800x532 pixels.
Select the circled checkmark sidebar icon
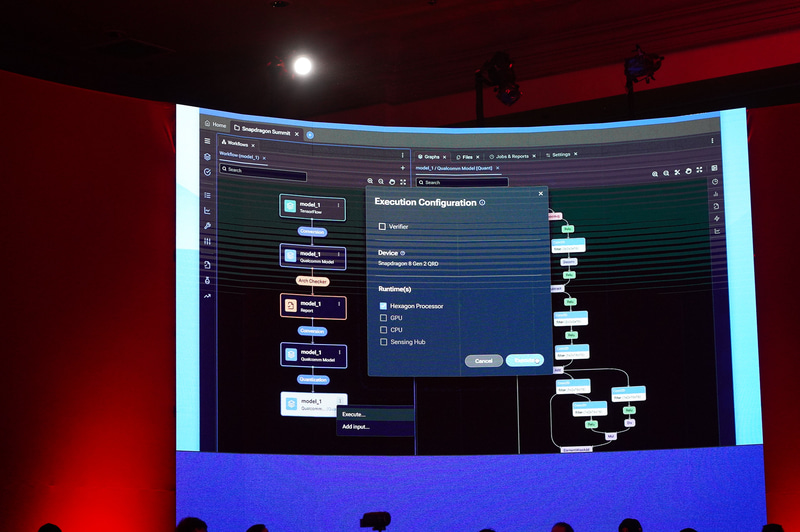pos(207,172)
